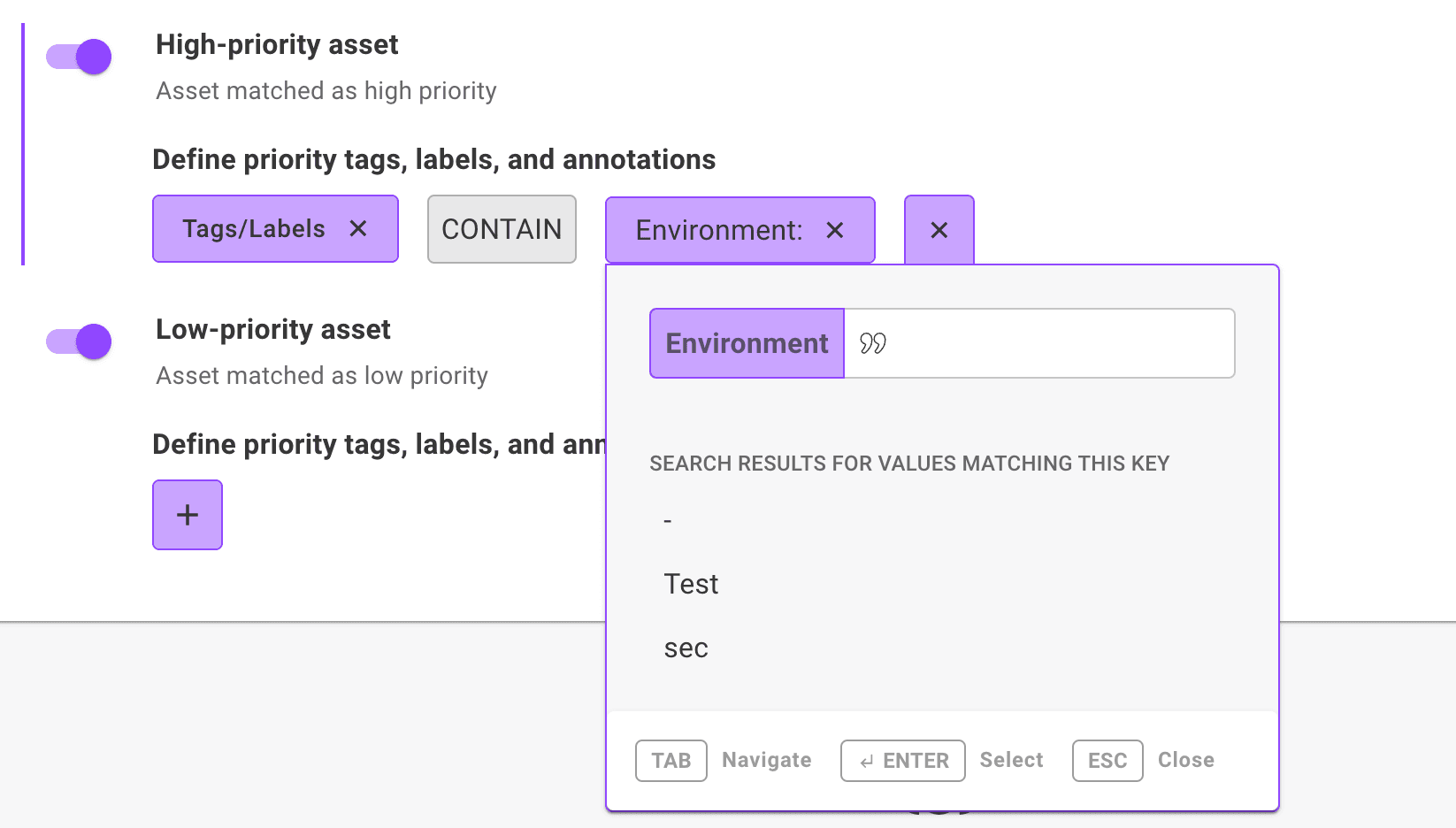Add a low-priority rule with plus button
Viewport: 1456px width, 828px height.
[188, 515]
